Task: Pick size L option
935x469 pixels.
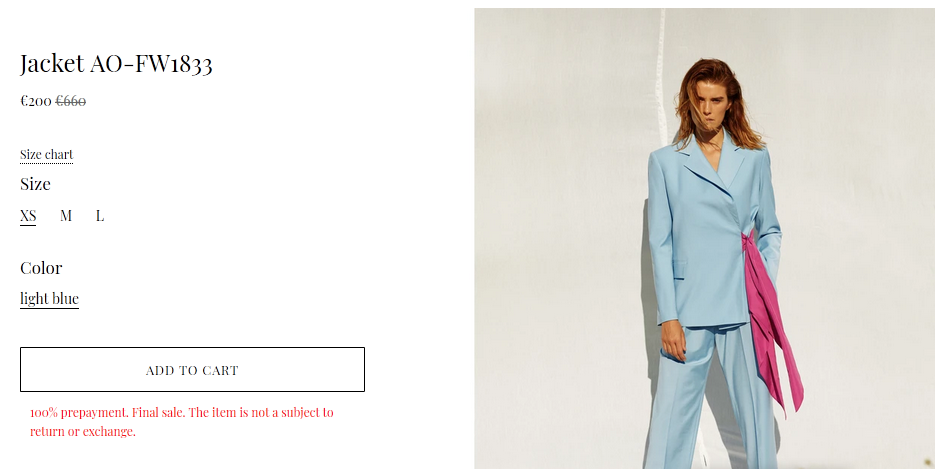Action: pos(100,216)
